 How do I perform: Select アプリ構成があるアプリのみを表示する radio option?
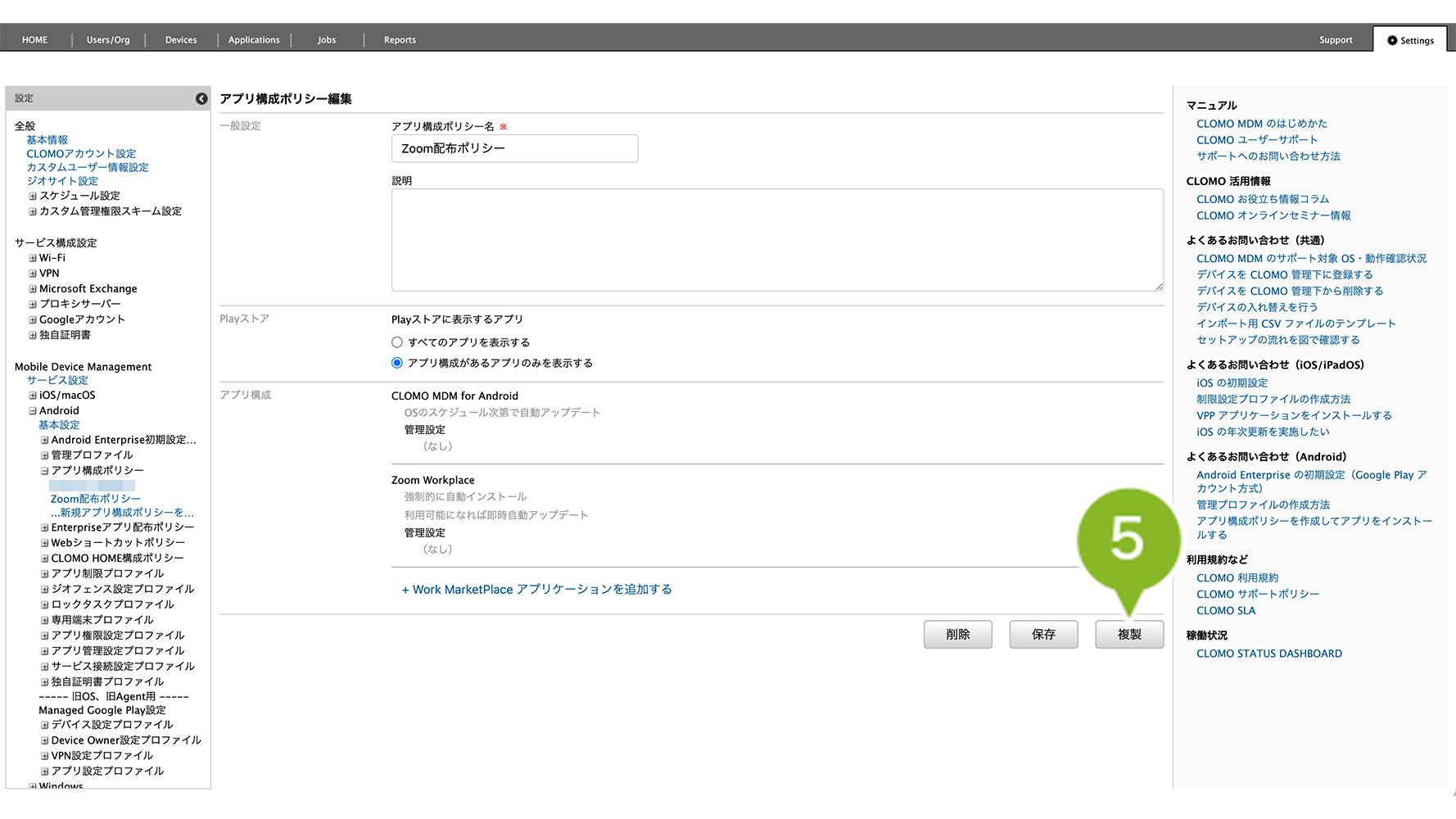(397, 363)
